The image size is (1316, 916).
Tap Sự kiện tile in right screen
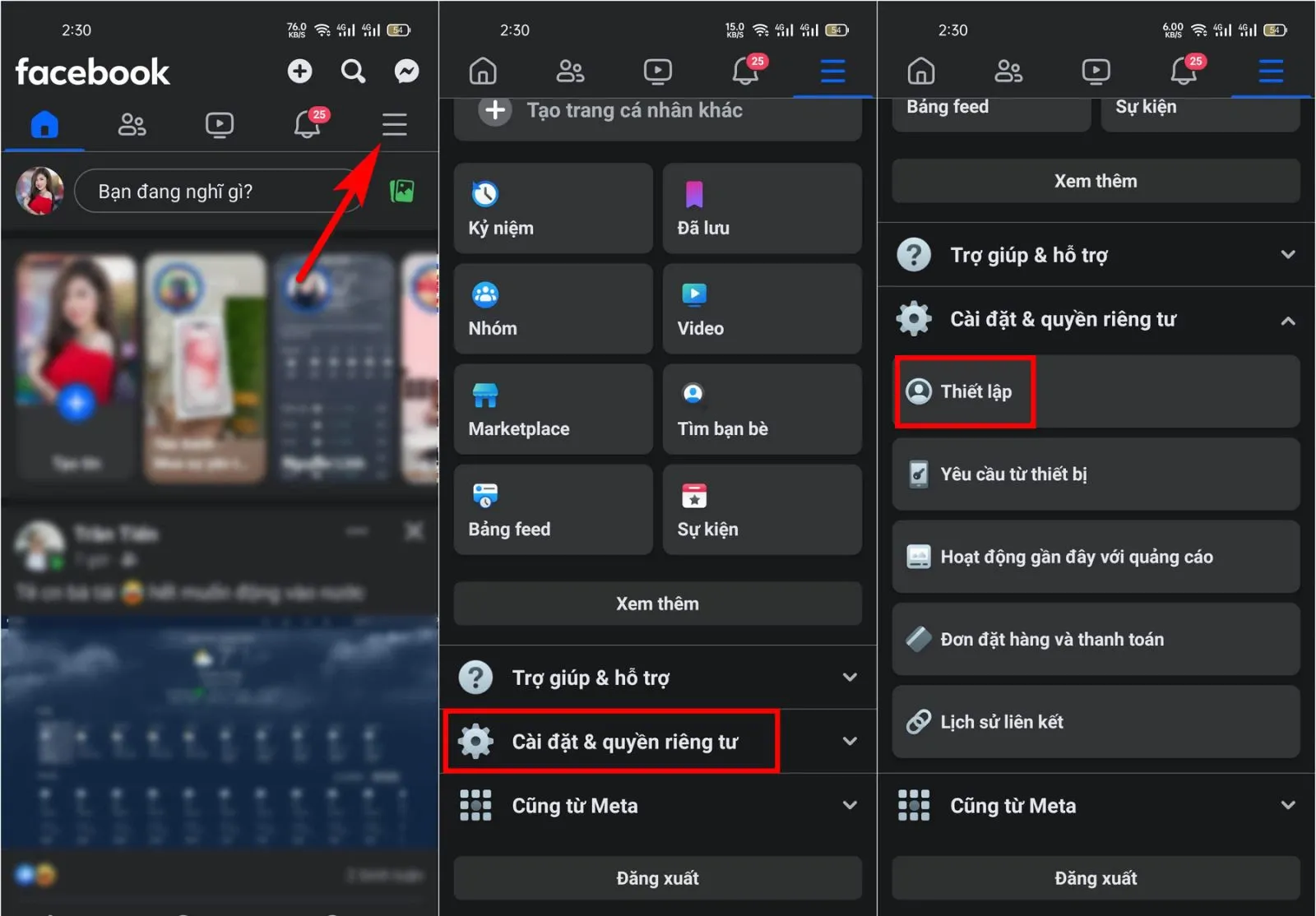[x=1201, y=114]
